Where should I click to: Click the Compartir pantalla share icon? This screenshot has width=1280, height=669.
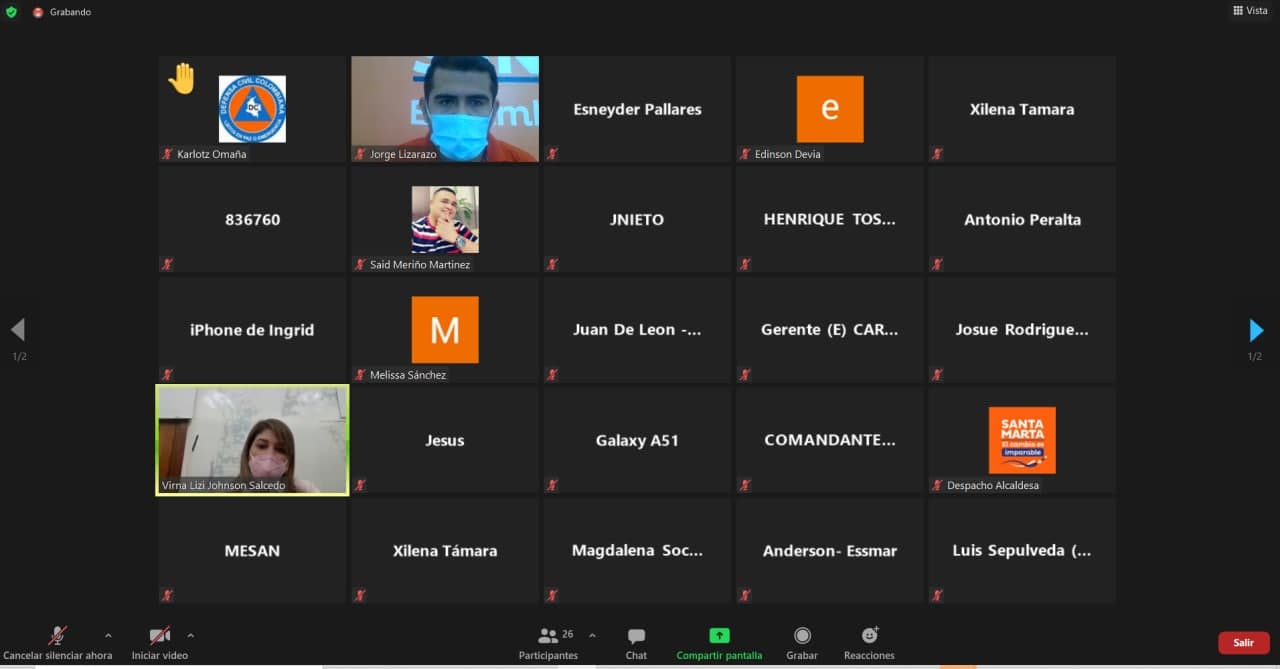(719, 636)
